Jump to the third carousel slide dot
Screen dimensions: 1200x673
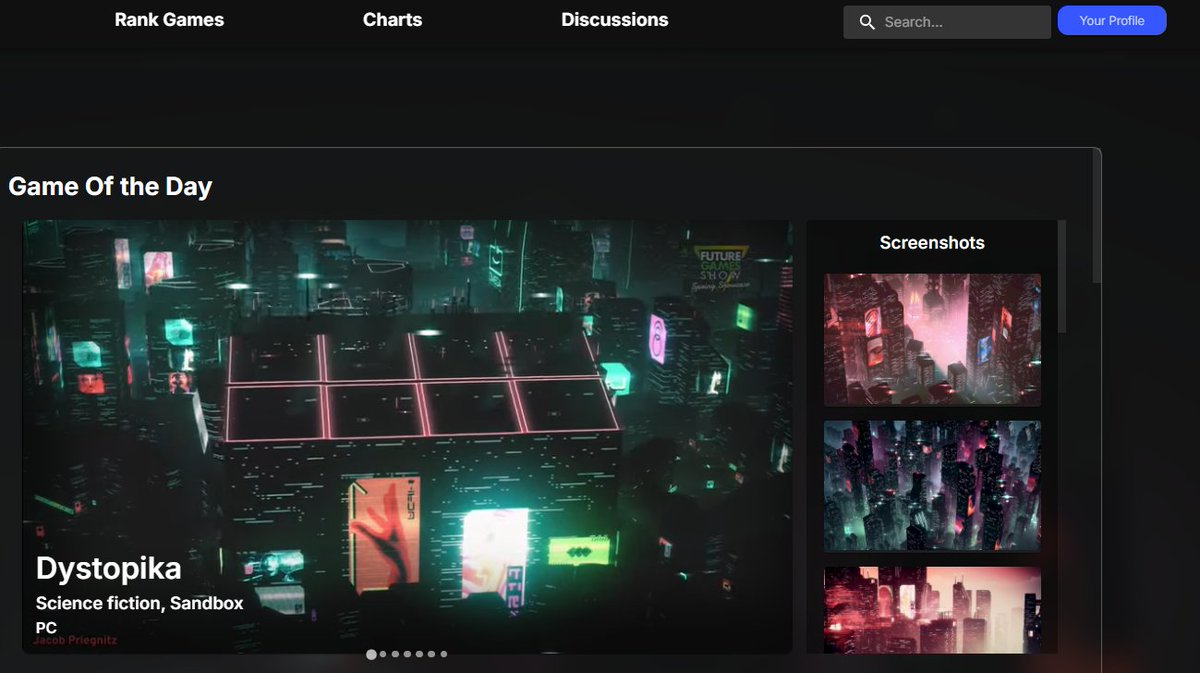(x=395, y=654)
